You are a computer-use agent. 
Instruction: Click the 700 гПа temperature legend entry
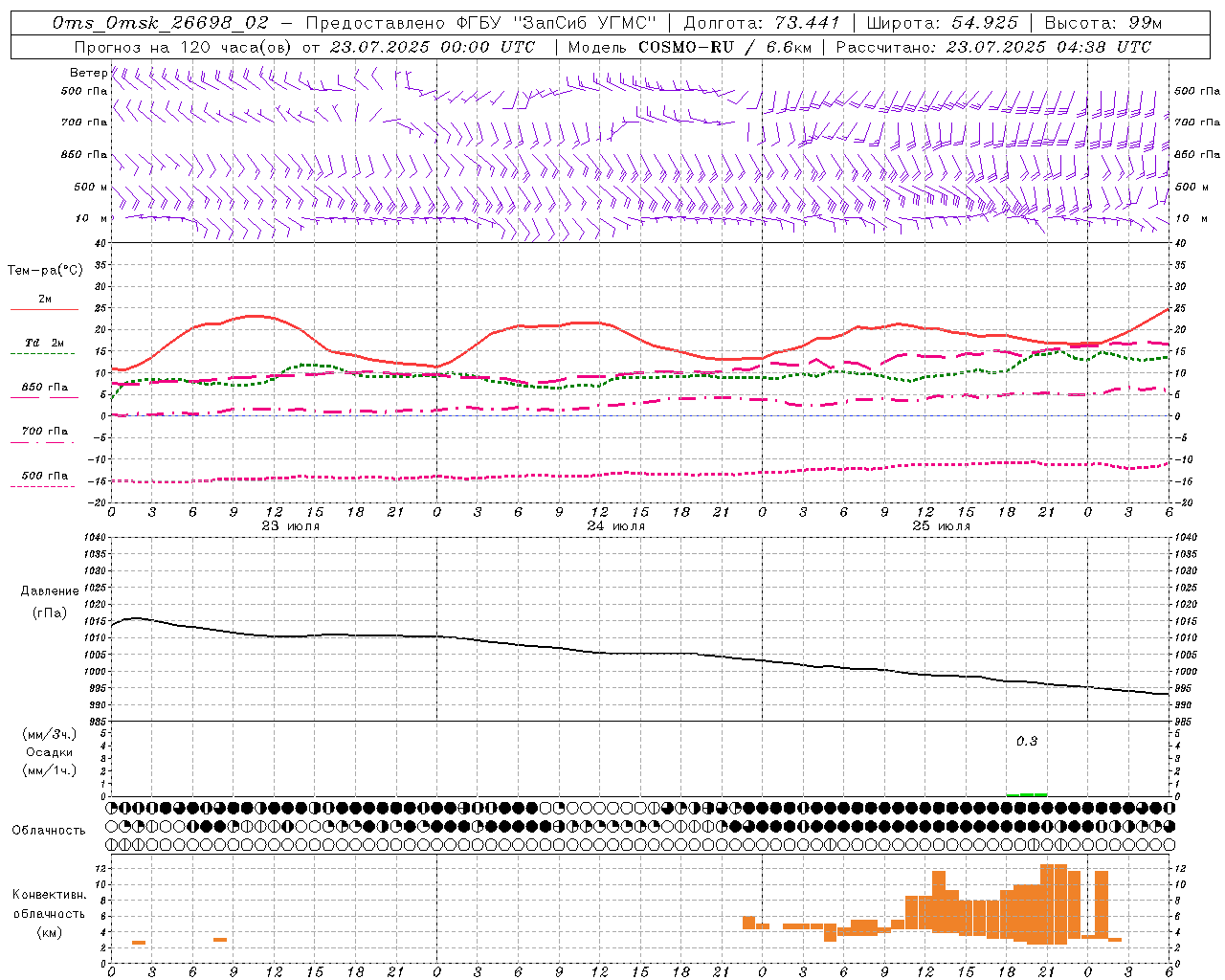[44, 432]
